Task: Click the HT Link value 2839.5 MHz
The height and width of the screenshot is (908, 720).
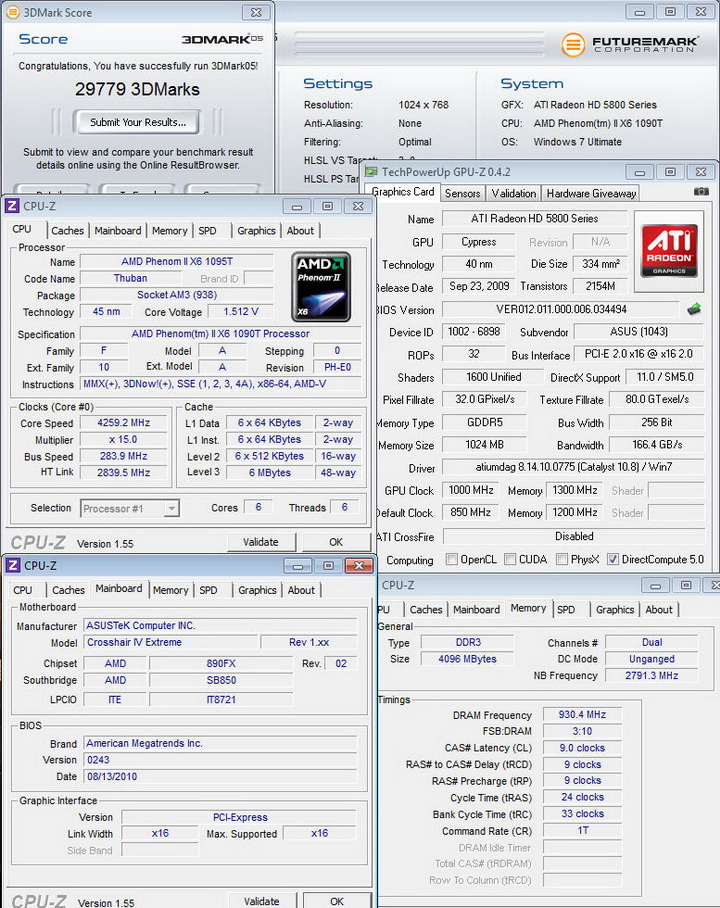Action: [x=123, y=473]
